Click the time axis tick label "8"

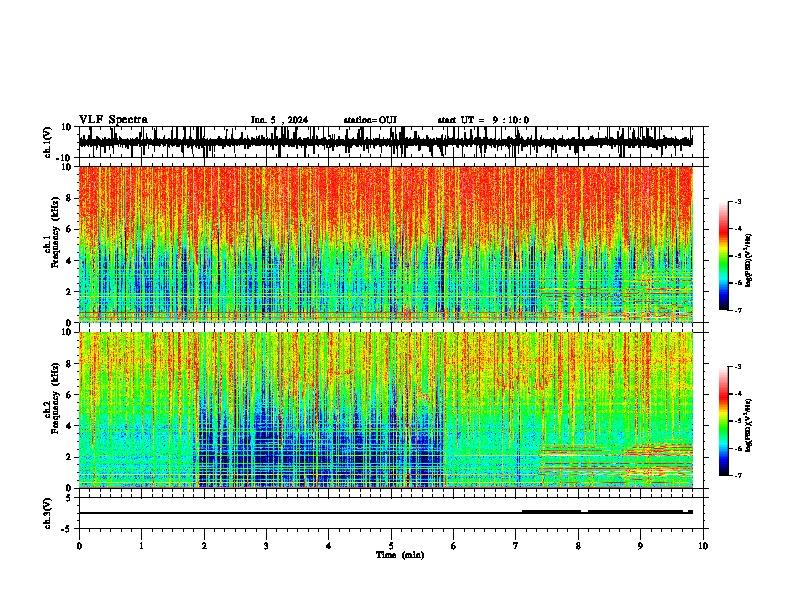click(578, 546)
